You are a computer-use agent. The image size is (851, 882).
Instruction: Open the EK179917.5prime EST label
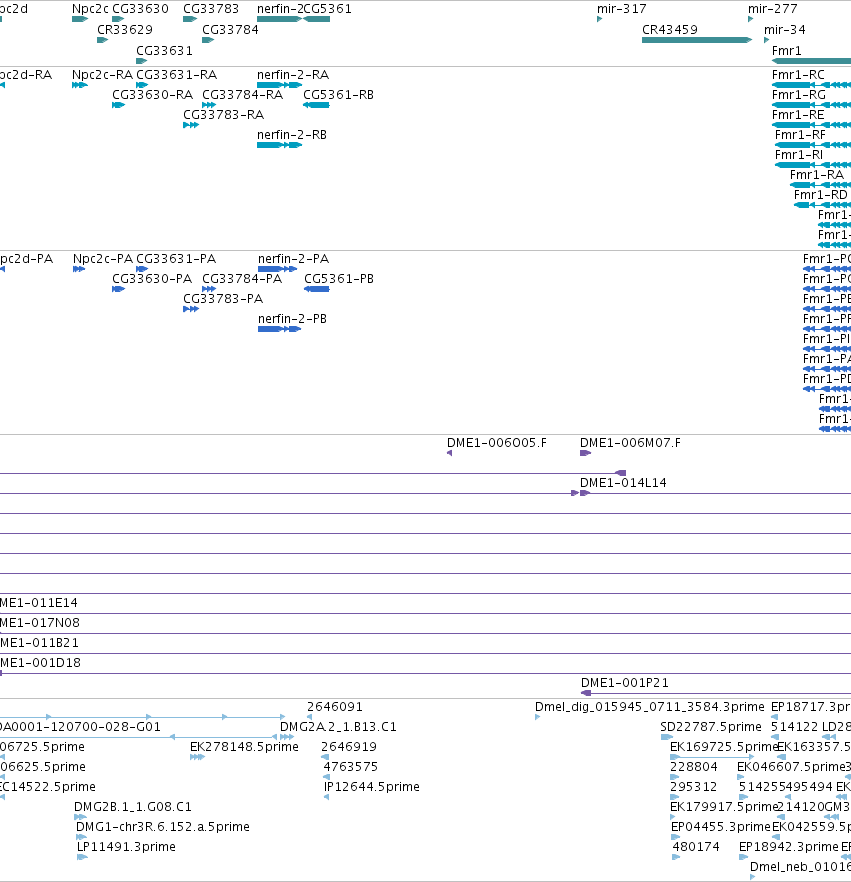[x=724, y=807]
